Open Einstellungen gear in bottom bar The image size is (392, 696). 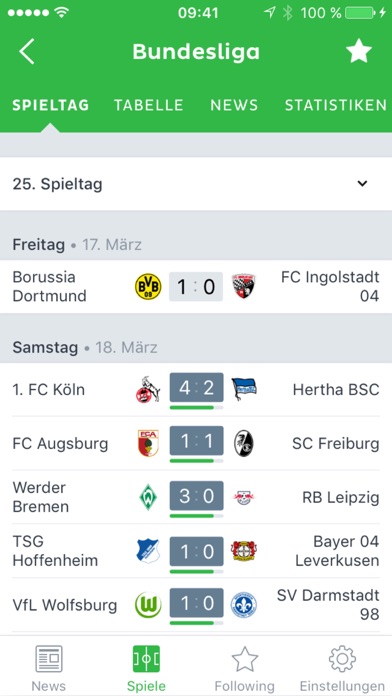point(342,668)
